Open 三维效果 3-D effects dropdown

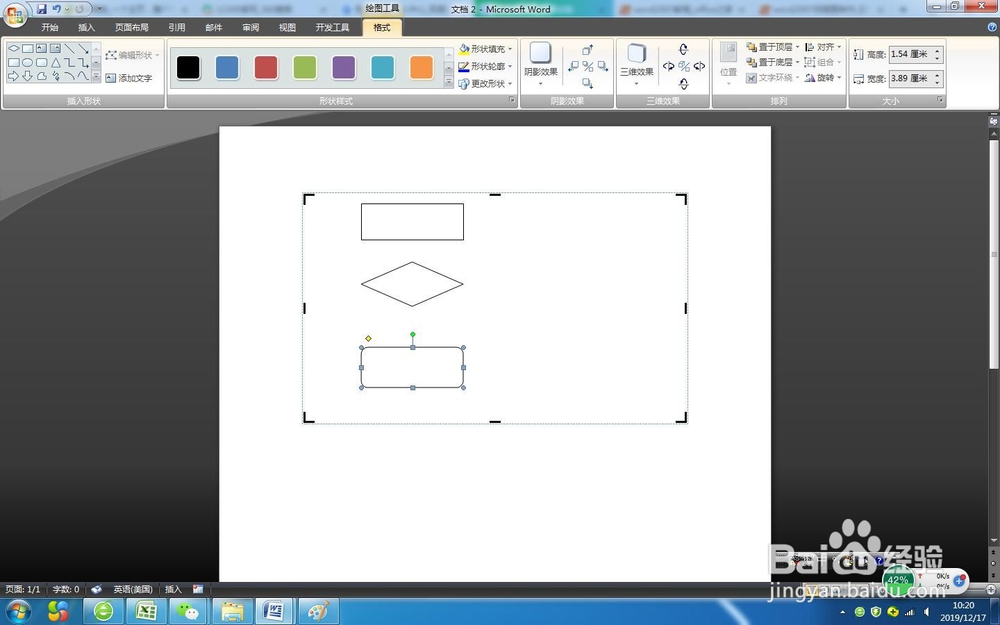[636, 64]
